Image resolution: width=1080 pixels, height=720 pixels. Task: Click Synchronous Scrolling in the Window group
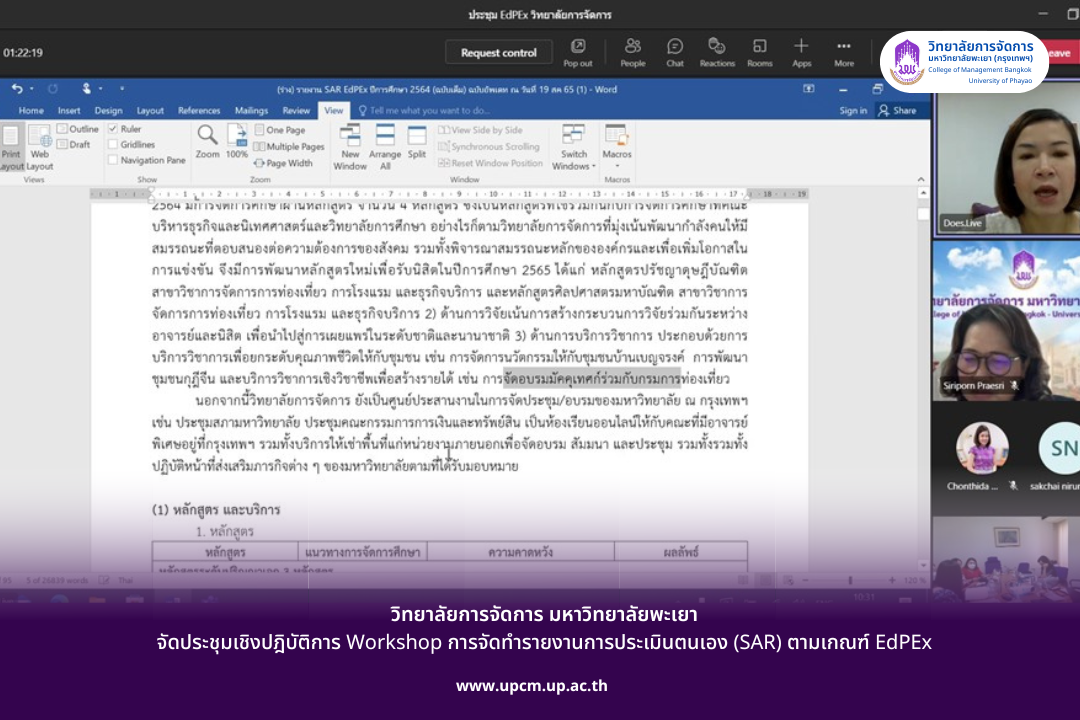click(489, 146)
